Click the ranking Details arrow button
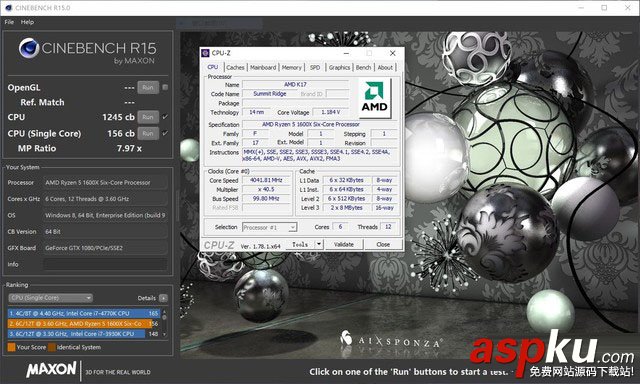 (x=163, y=298)
